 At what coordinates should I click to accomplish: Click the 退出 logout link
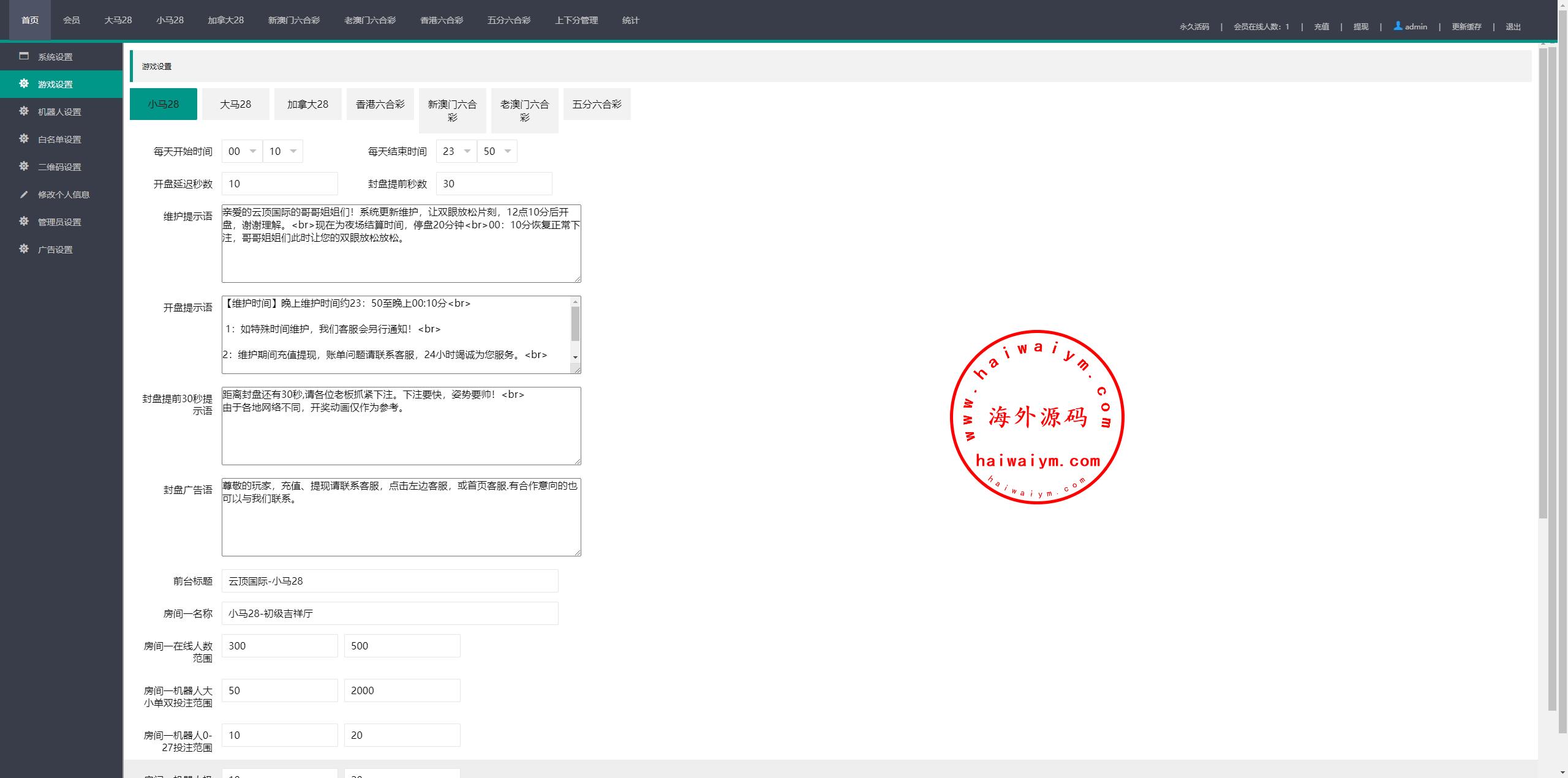tap(1513, 26)
